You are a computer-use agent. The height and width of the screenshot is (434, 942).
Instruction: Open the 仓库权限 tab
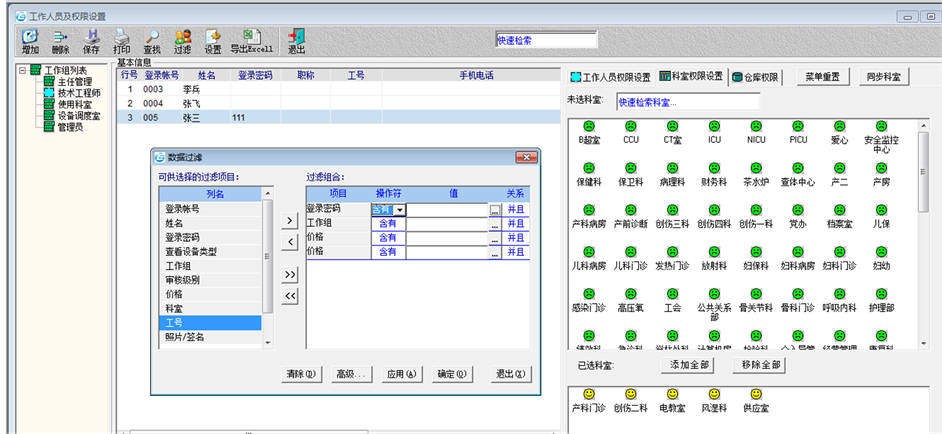755,77
